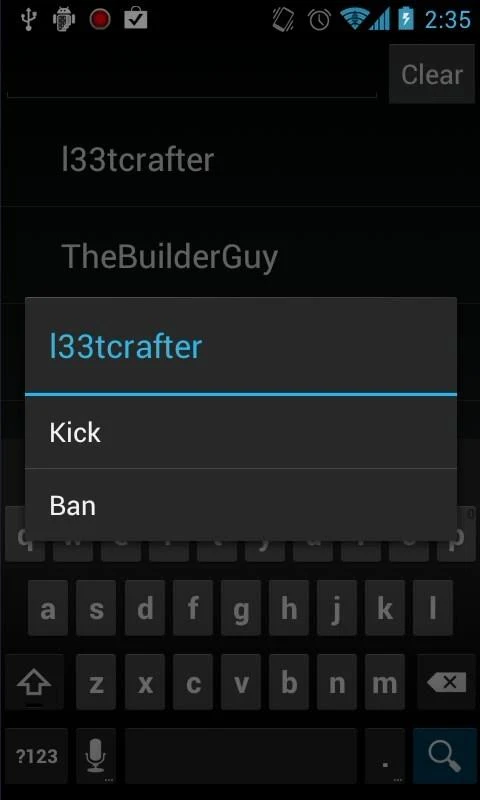The height and width of the screenshot is (800, 480).
Task: Tap the letter g key
Action: click(x=241, y=608)
